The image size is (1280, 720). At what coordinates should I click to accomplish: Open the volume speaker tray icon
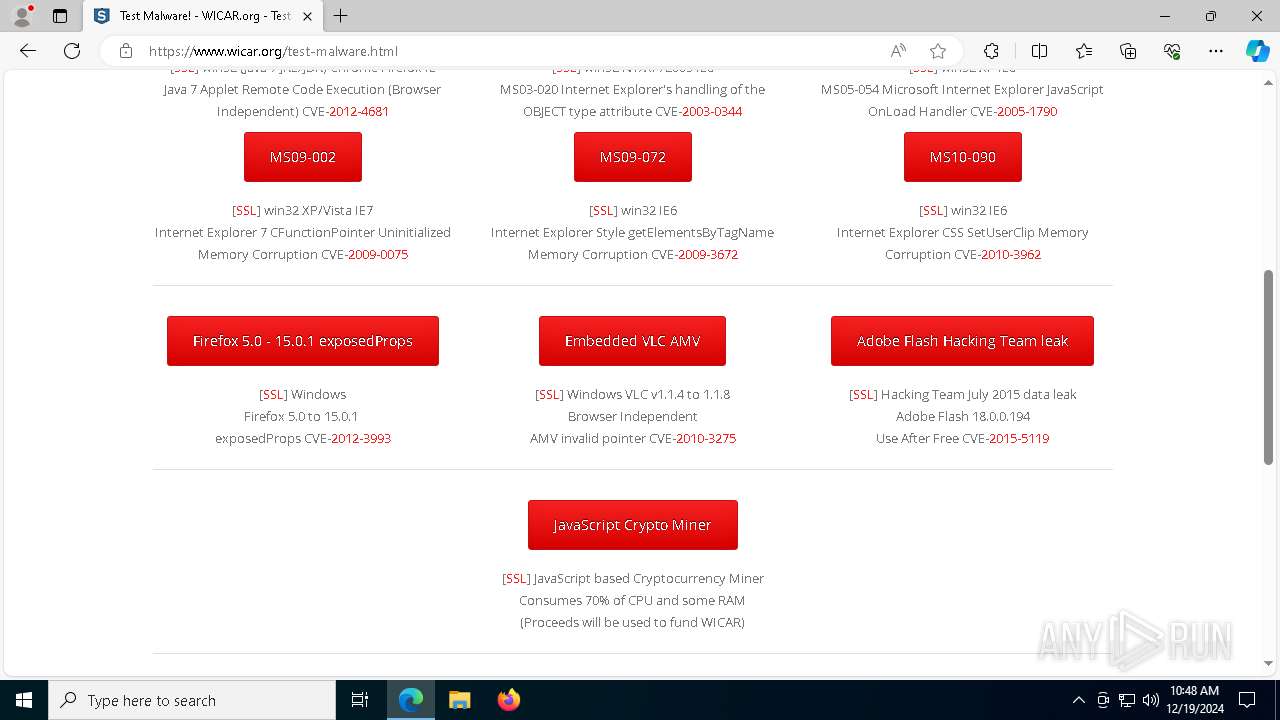coord(1151,700)
